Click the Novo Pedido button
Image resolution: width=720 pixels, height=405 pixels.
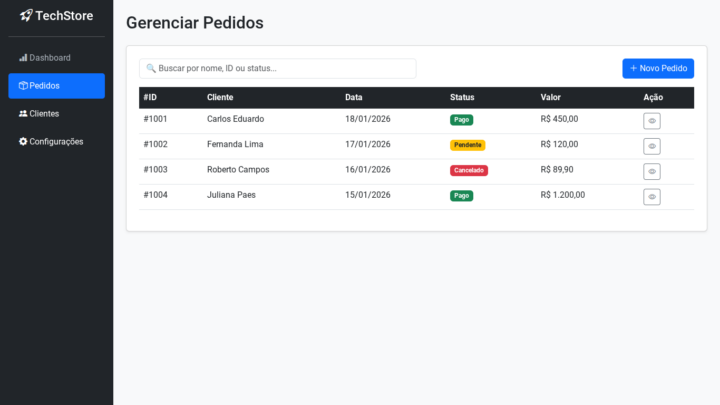pos(658,69)
